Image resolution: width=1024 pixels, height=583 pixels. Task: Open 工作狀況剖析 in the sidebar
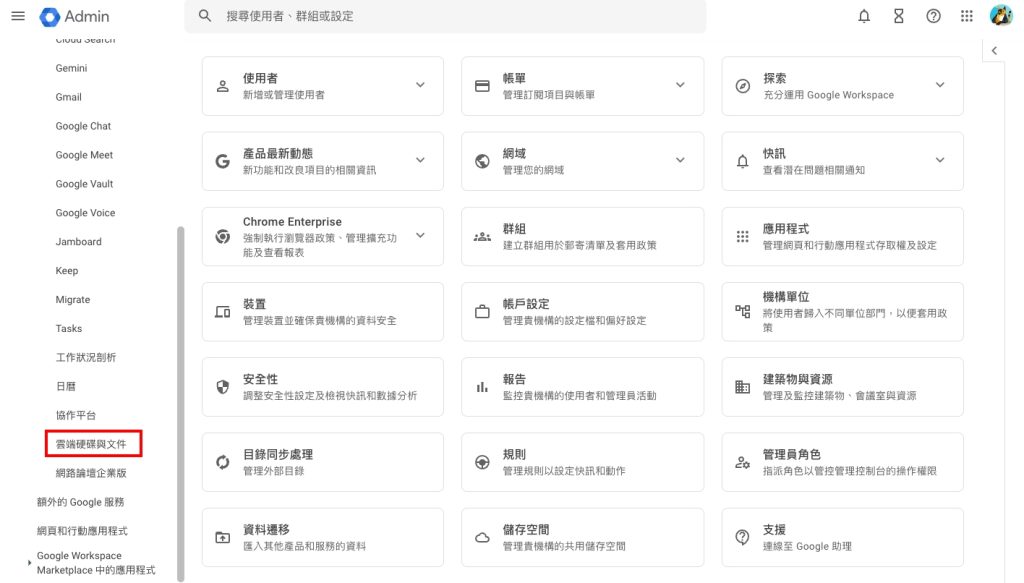pos(86,358)
